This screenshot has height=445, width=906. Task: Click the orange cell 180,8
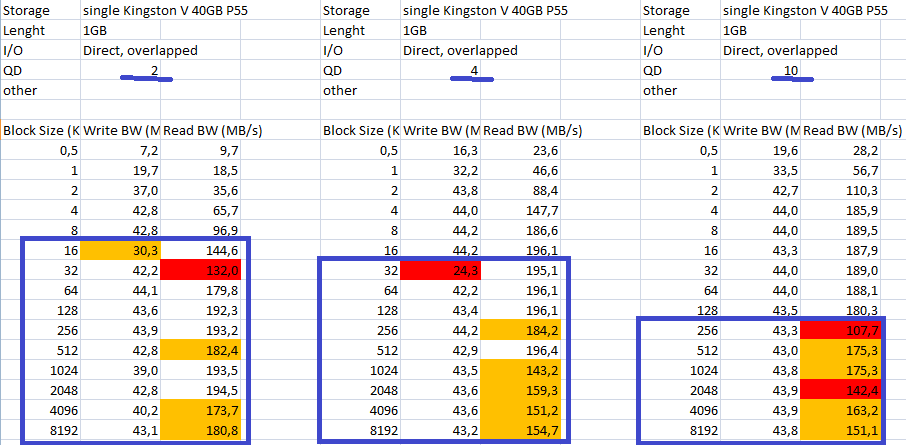click(x=200, y=431)
